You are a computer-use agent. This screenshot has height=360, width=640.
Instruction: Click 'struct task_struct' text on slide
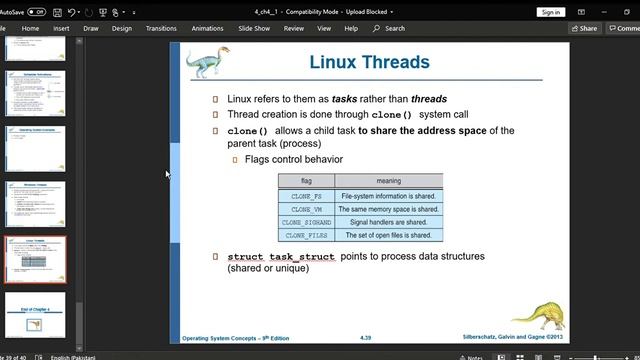281,256
